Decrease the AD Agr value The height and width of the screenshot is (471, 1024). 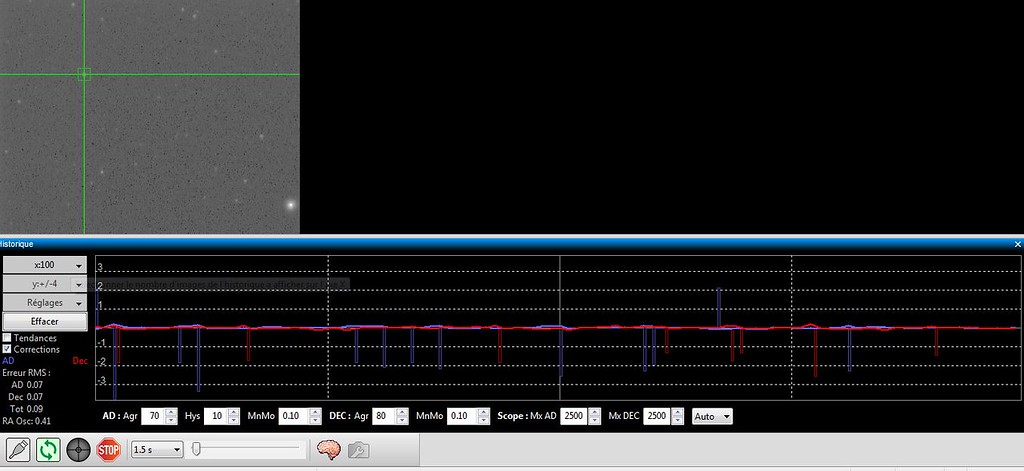click(171, 420)
